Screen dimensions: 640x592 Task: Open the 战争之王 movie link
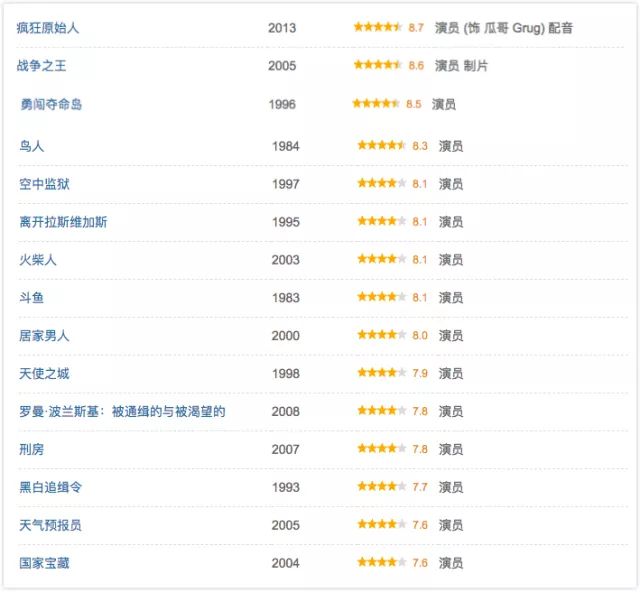(42, 66)
